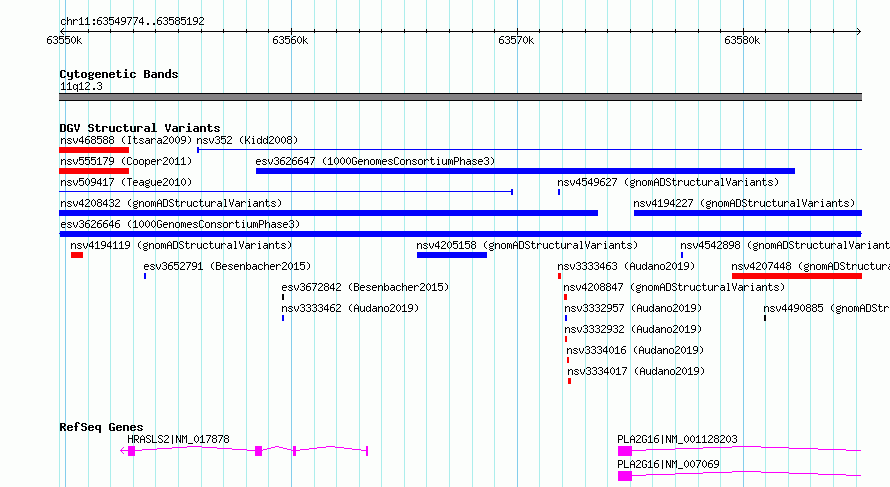890x487 pixels.
Task: Open nsv4208432 (gnomADStructuralVariants) label
Action: coord(171,203)
